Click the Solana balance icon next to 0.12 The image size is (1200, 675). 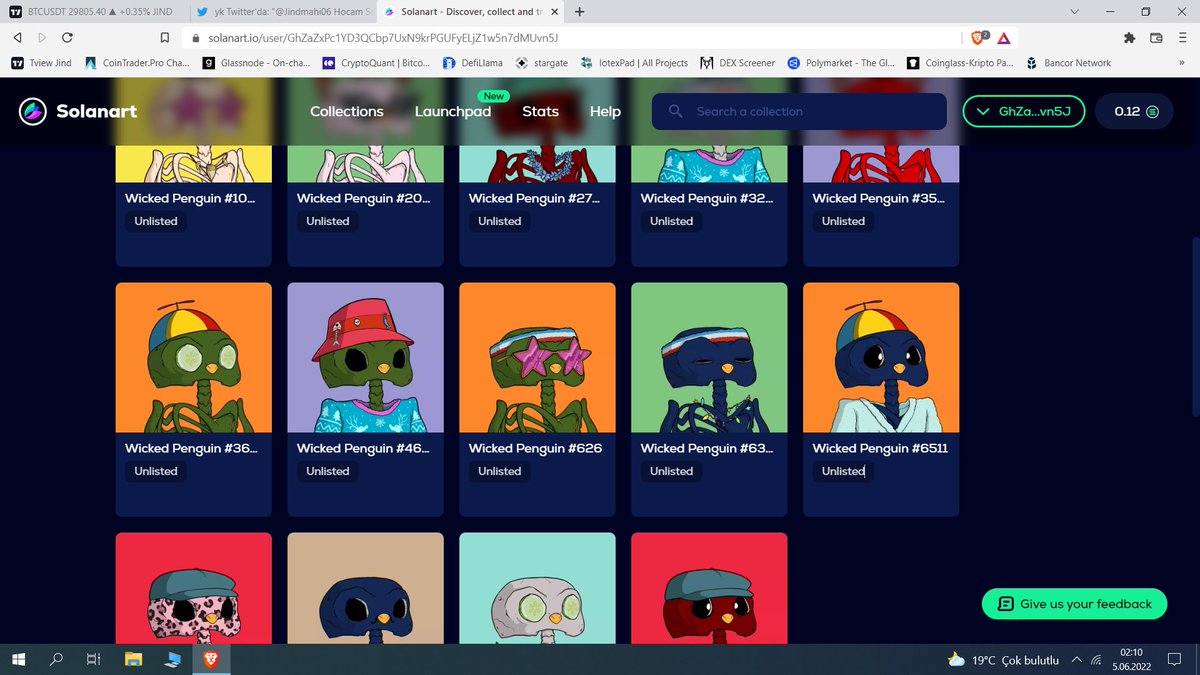pos(1152,111)
